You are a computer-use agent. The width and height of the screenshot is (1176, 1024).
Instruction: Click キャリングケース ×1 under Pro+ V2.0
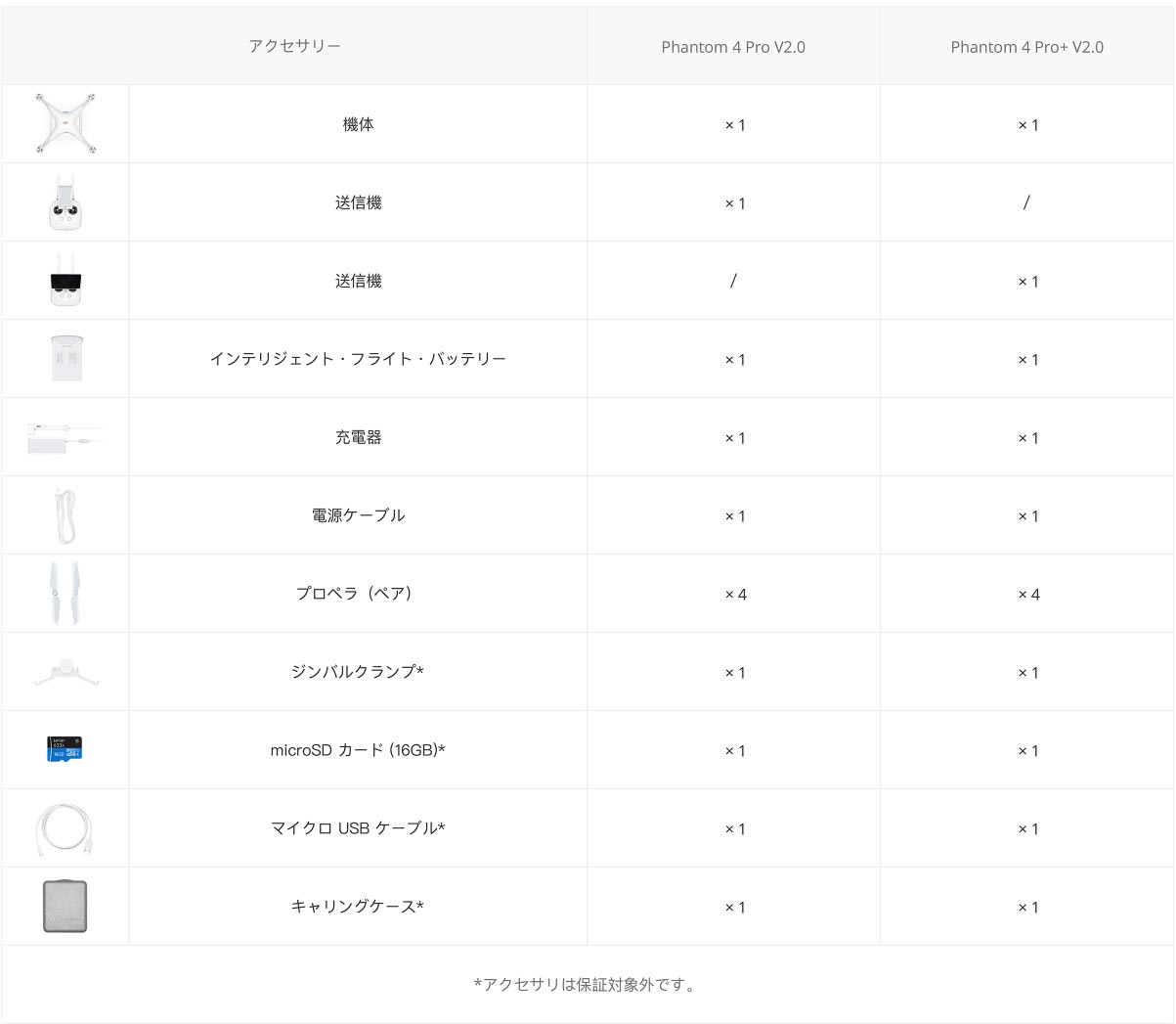coord(1027,908)
